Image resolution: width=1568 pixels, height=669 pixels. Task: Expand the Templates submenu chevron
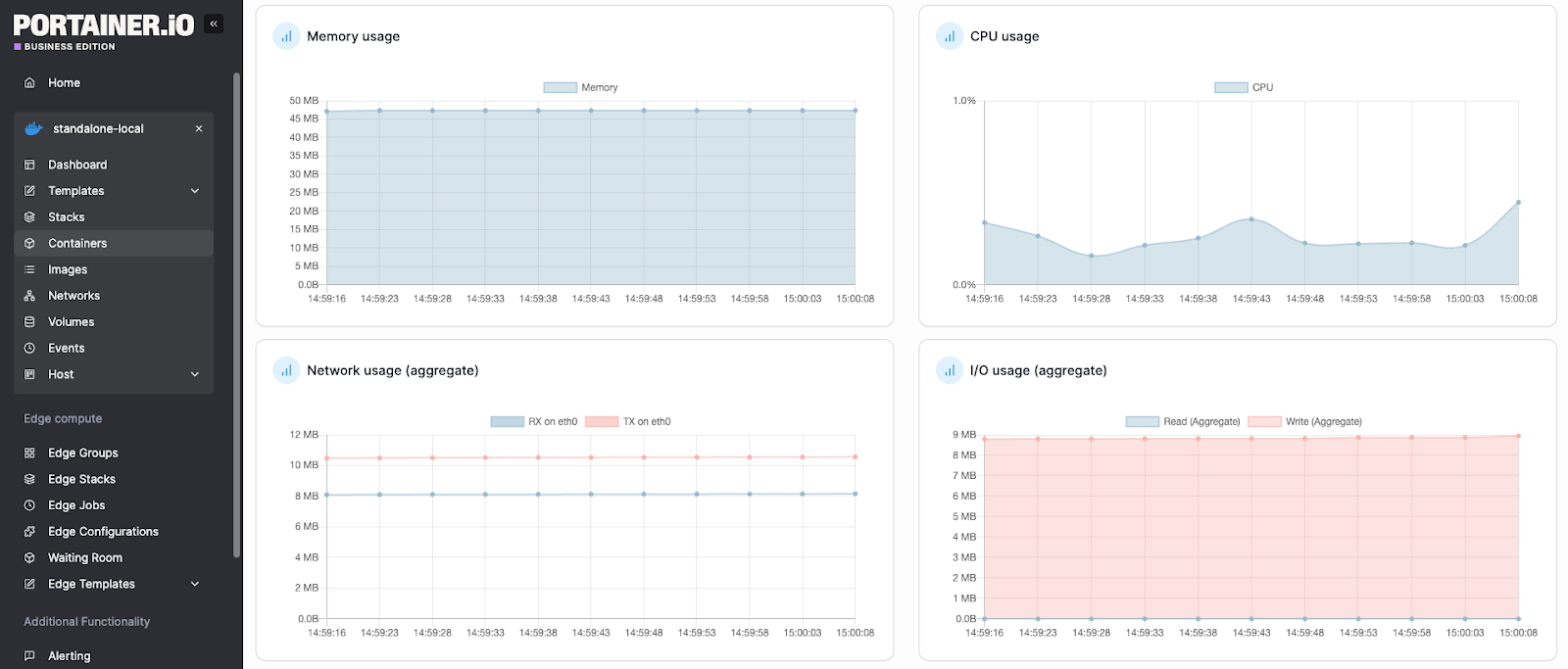(195, 191)
